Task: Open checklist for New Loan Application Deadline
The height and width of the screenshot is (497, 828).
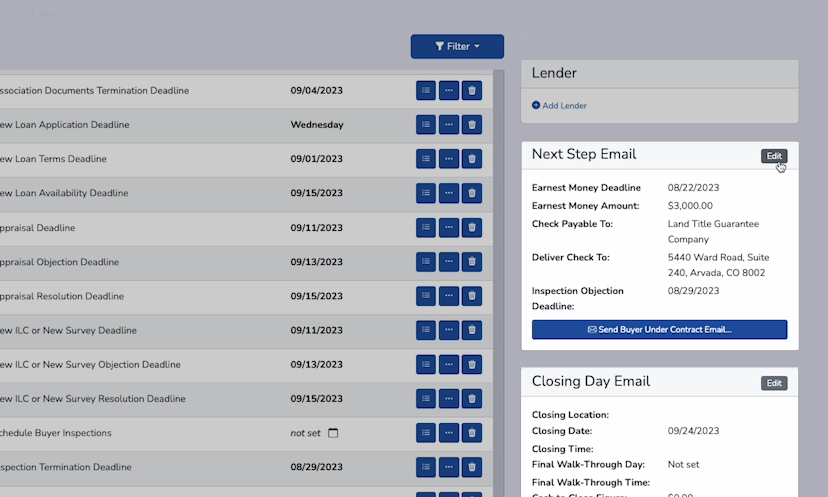Action: click(x=426, y=125)
